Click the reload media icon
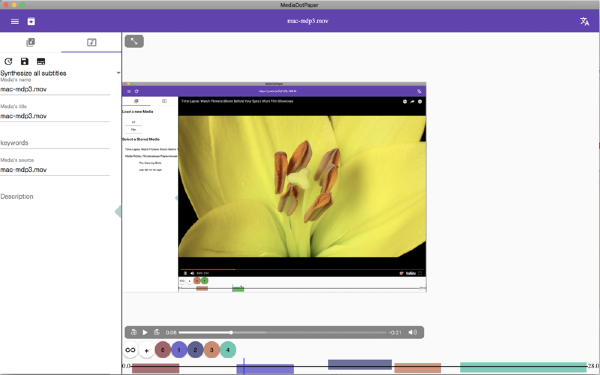Screen dimensions: 600x375 pos(8,61)
